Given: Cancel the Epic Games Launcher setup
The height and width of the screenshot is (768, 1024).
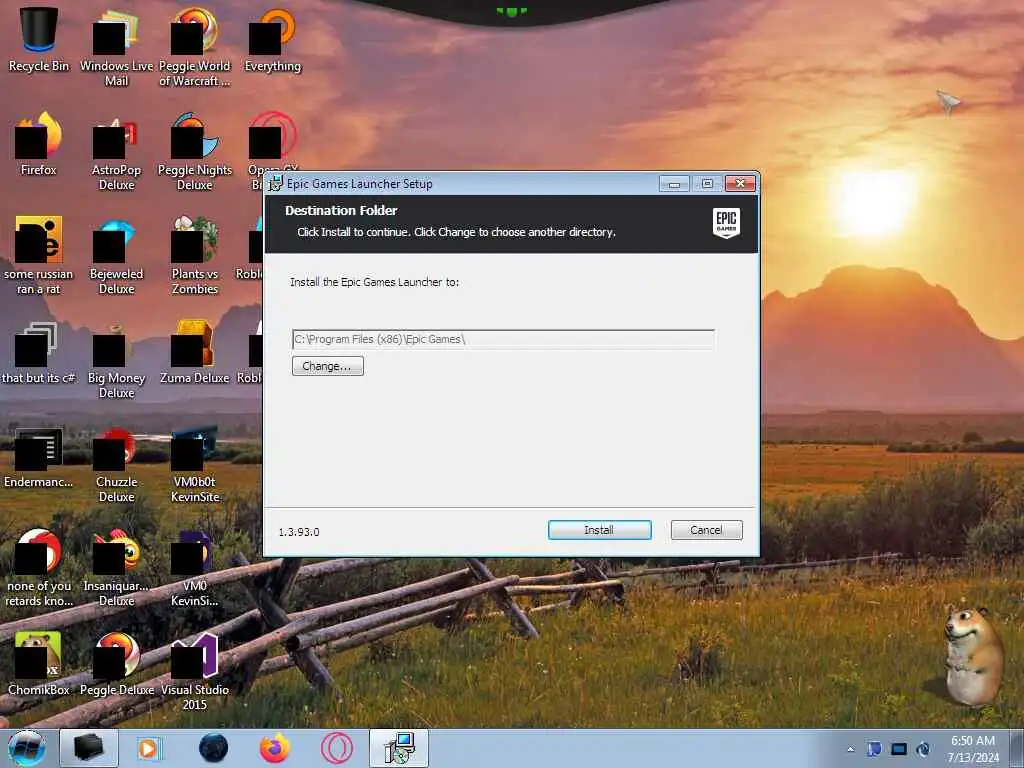Looking at the screenshot, I should (x=707, y=530).
